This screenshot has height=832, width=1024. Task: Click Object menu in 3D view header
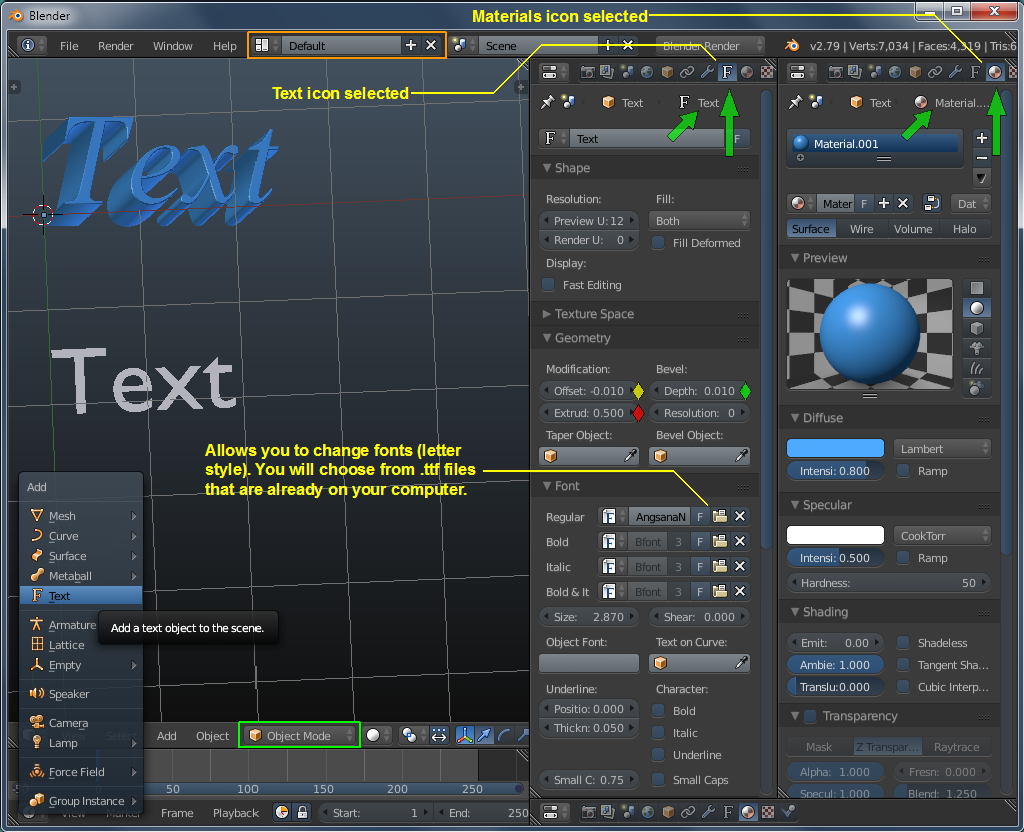click(212, 736)
